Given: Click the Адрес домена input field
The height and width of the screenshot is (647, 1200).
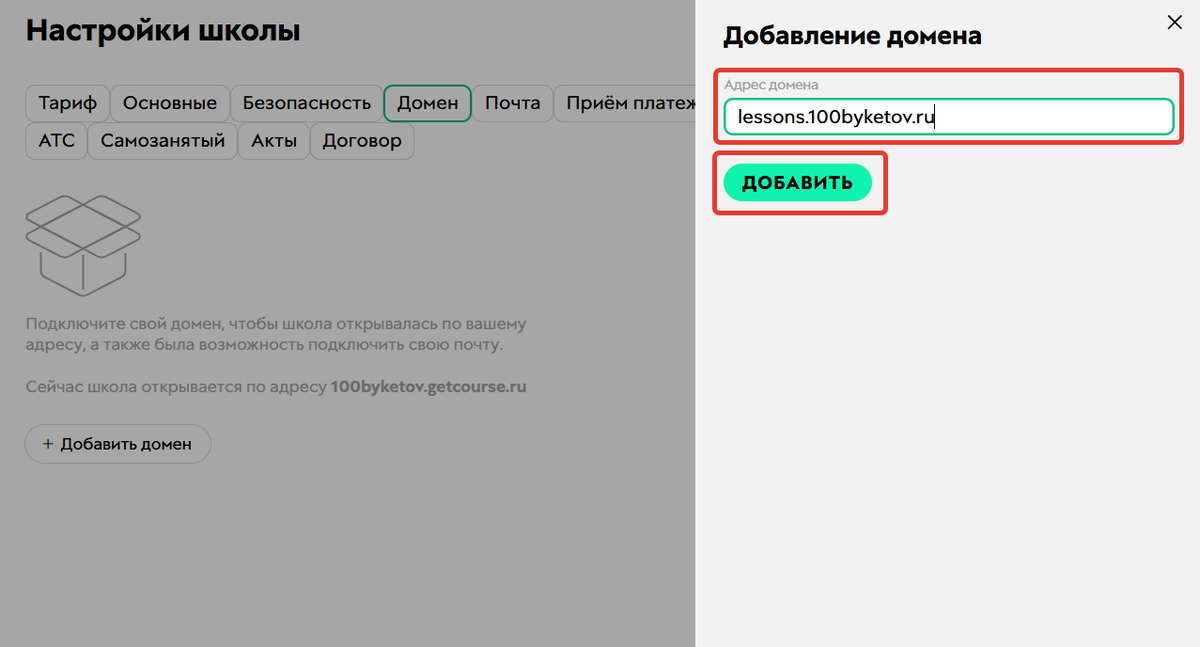Looking at the screenshot, I should tap(947, 117).
